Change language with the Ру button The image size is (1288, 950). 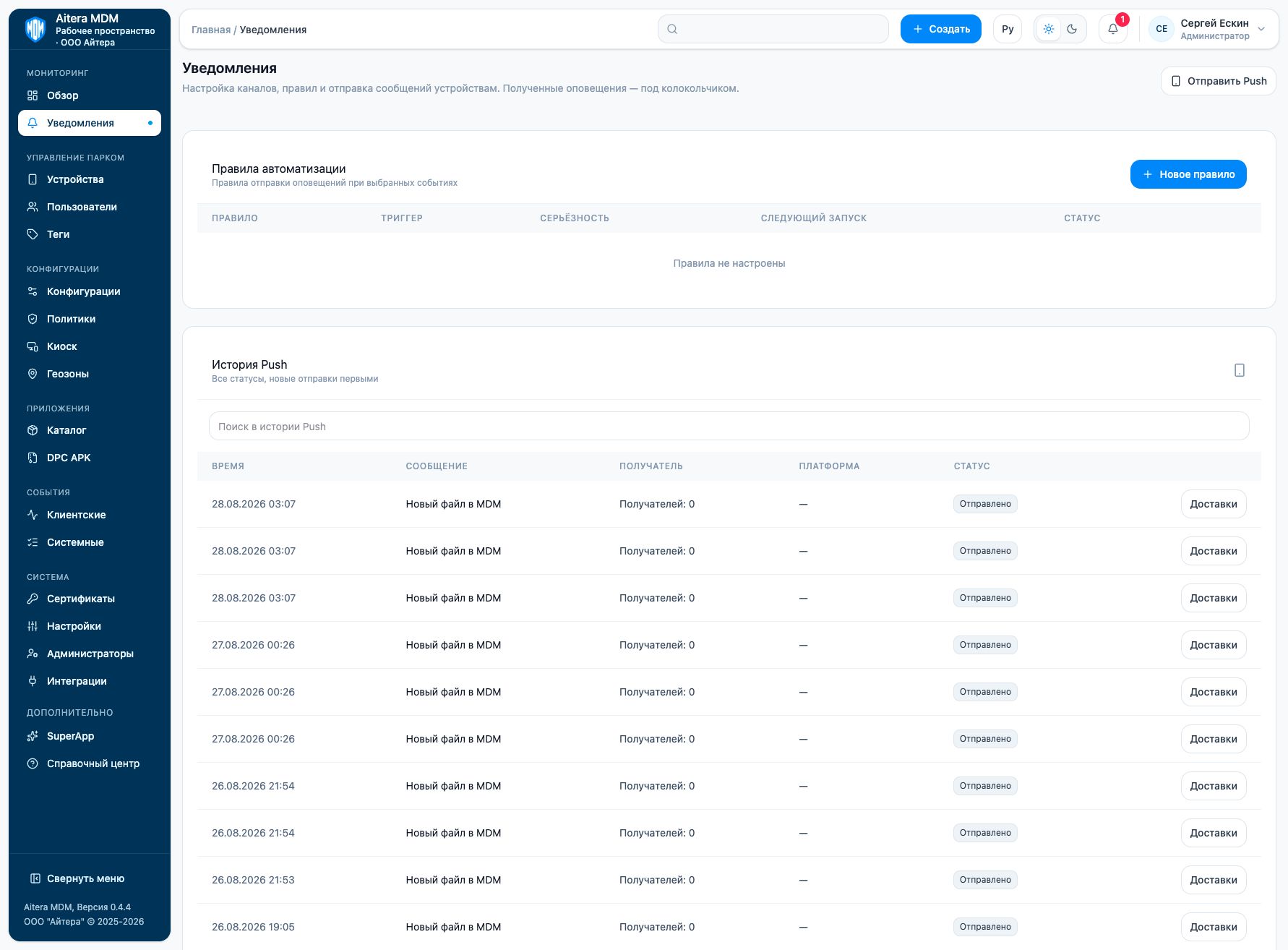click(1008, 29)
